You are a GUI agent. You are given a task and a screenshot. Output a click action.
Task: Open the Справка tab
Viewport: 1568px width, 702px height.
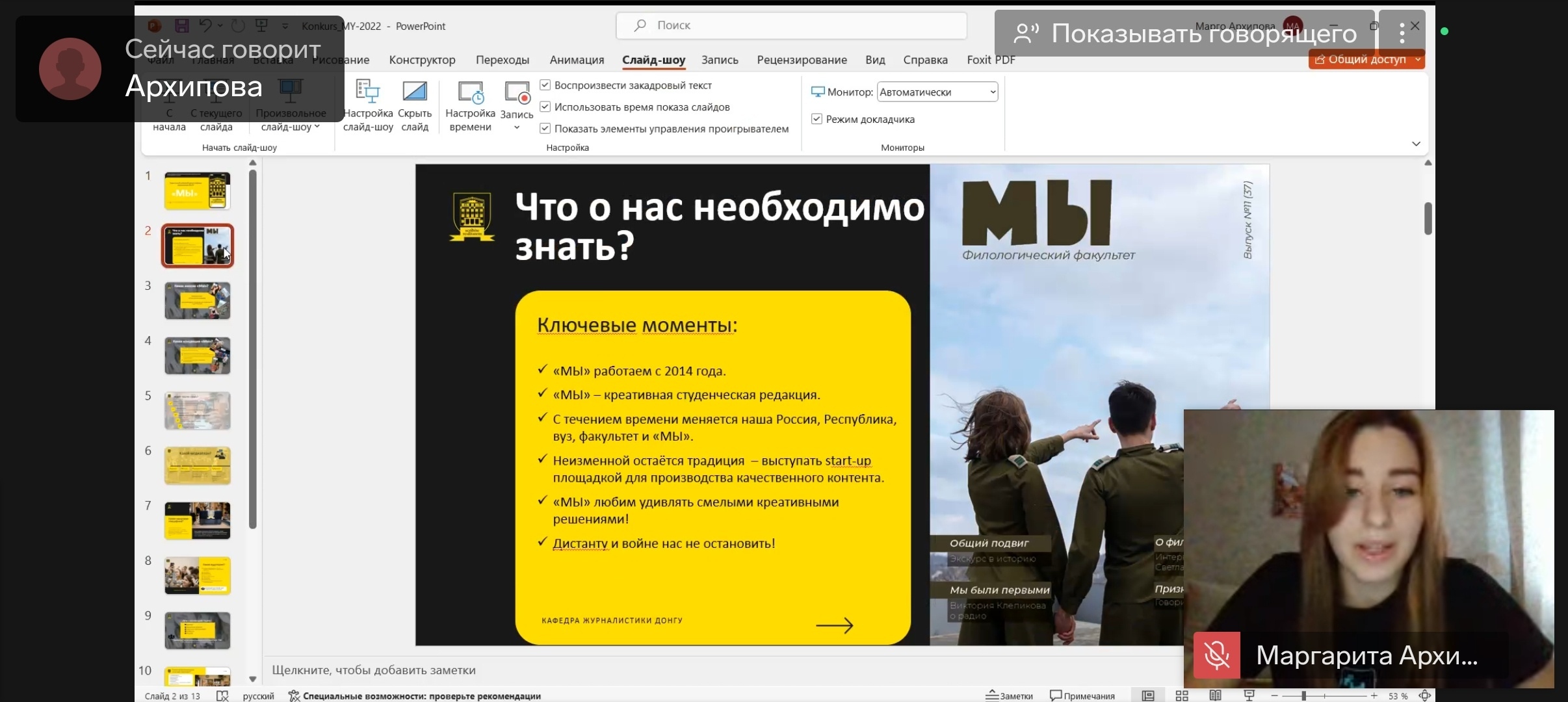coord(925,60)
